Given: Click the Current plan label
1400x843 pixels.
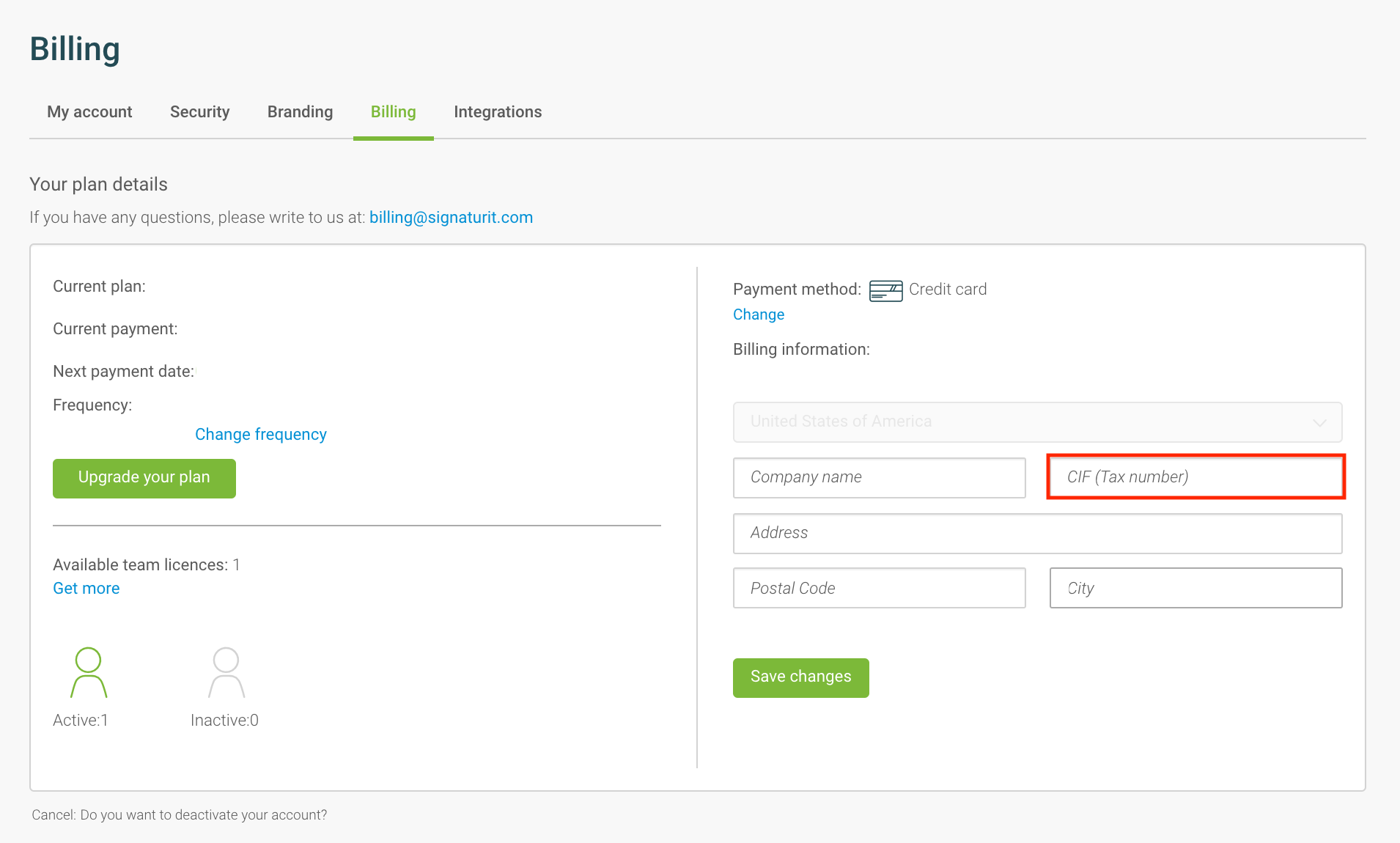Looking at the screenshot, I should (99, 287).
